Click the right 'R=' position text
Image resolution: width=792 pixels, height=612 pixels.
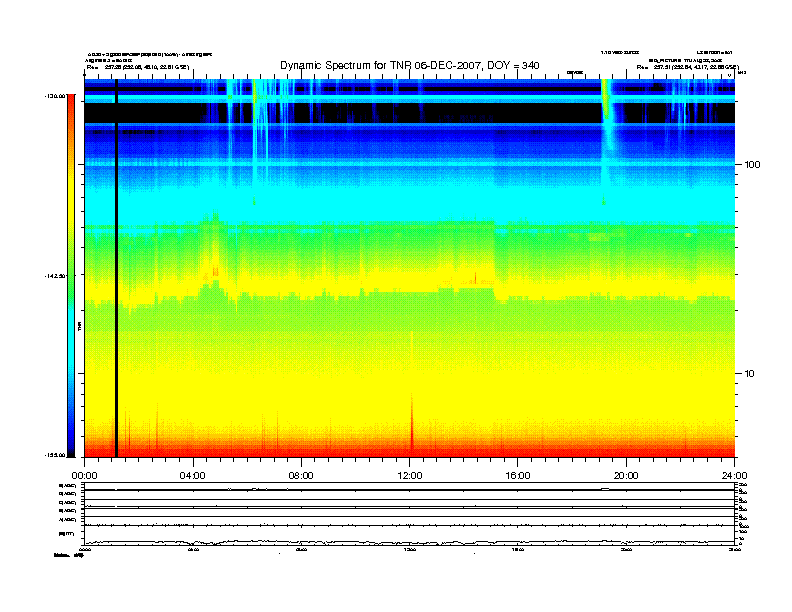click(687, 67)
